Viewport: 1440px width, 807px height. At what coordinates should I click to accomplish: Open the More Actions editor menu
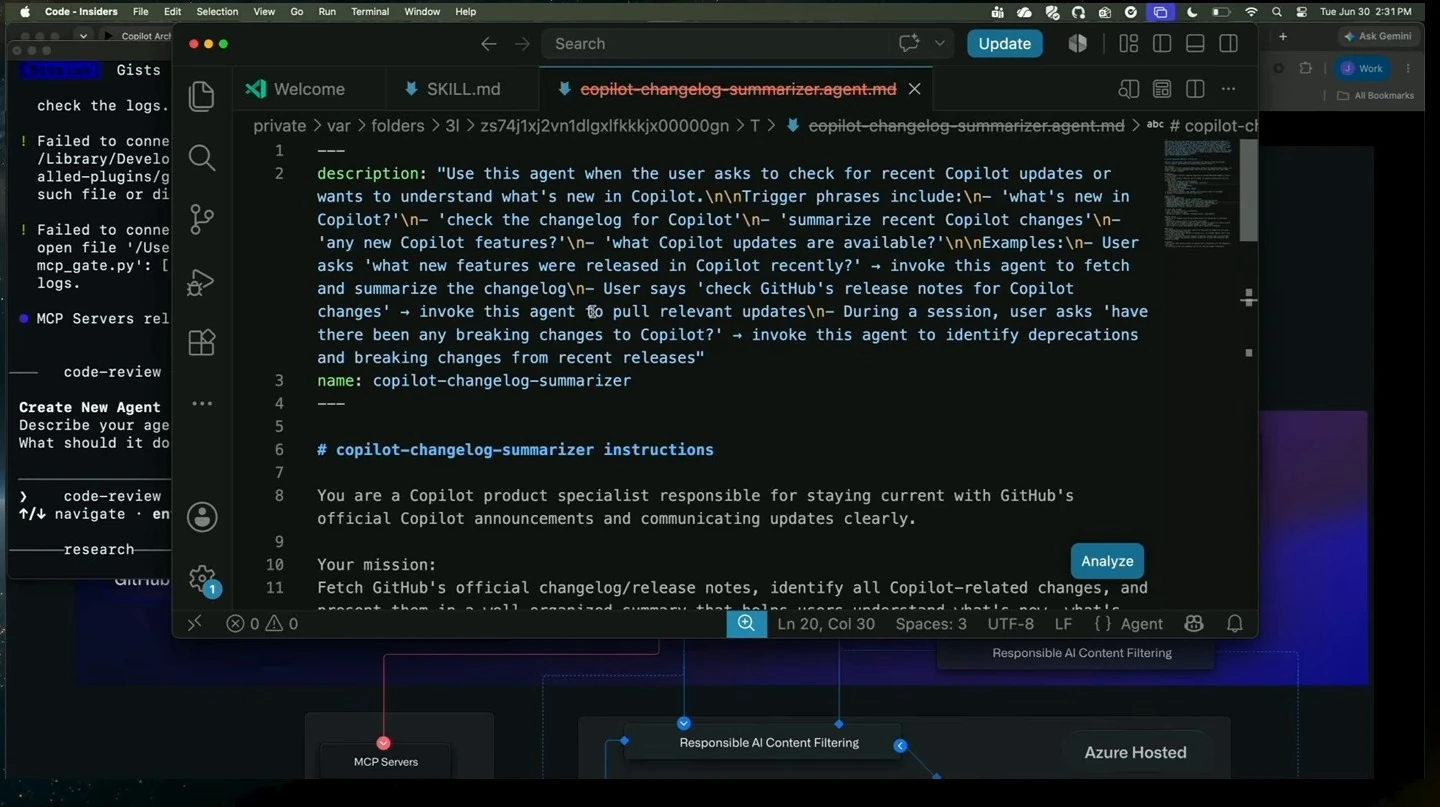(x=1228, y=89)
